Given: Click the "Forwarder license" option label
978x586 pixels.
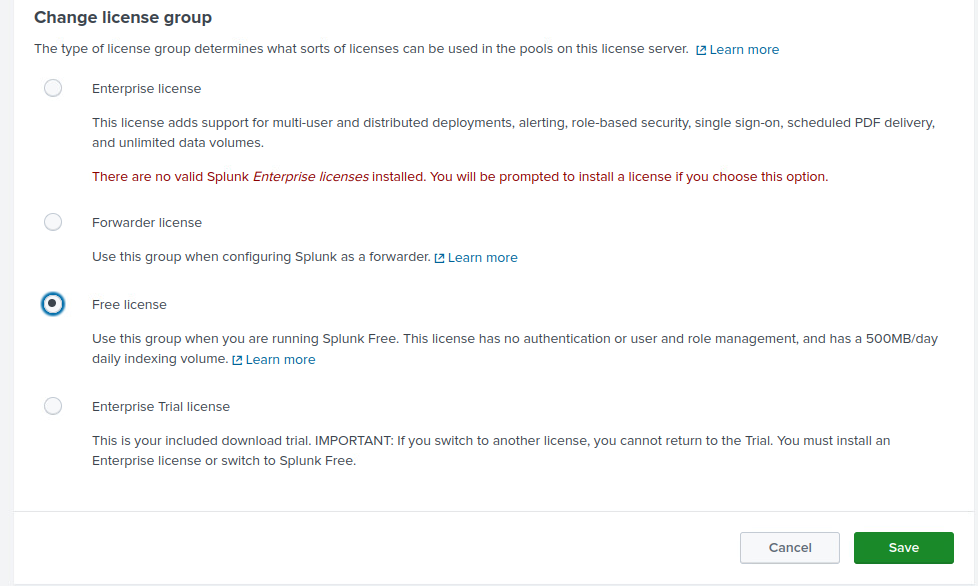Looking at the screenshot, I should 147,223.
